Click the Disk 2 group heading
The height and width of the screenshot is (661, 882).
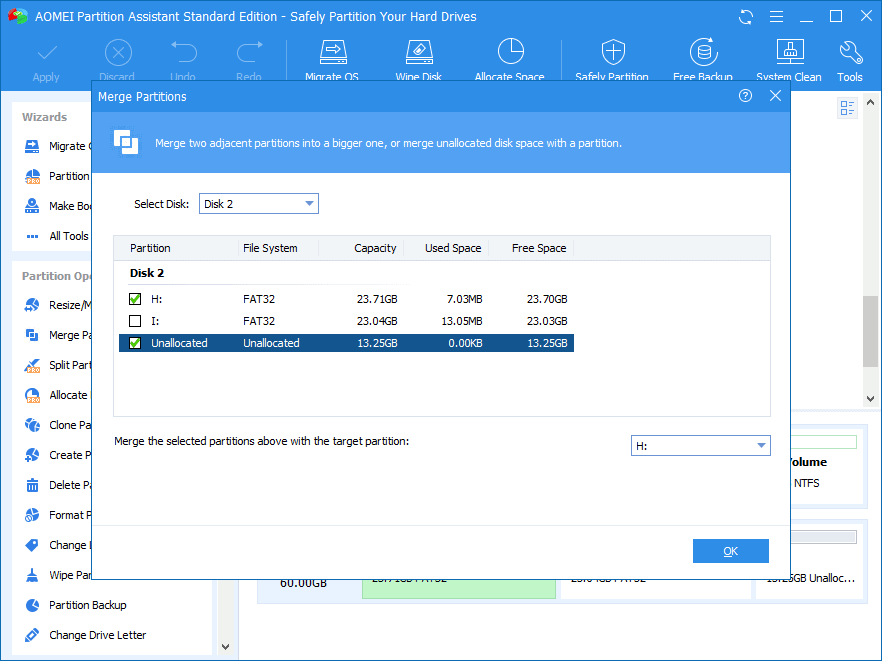147,273
